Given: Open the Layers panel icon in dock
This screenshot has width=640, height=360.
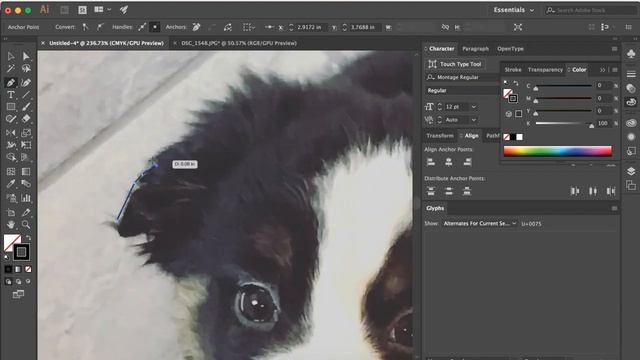Looking at the screenshot, I should 631,171.
